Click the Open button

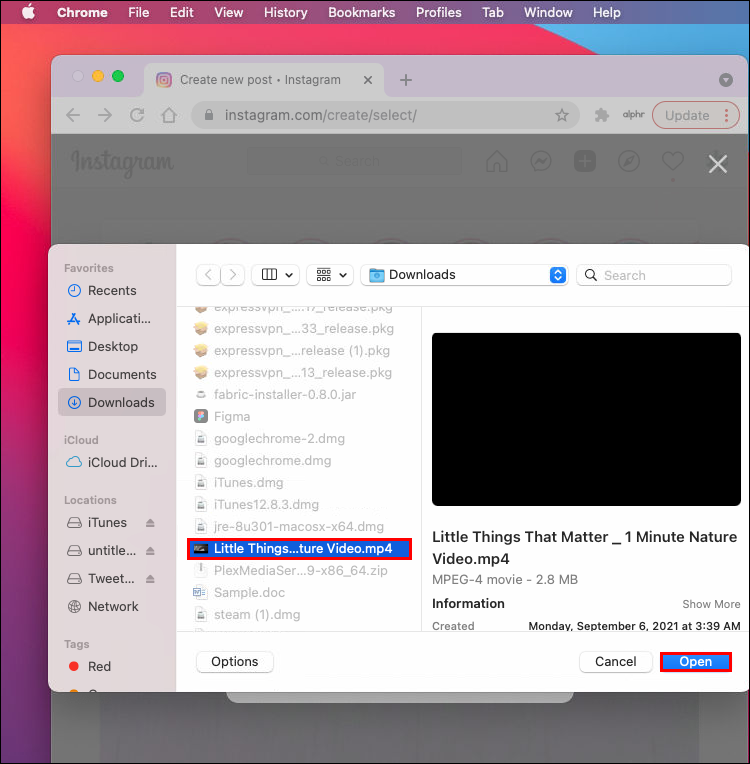pyautogui.click(x=695, y=662)
